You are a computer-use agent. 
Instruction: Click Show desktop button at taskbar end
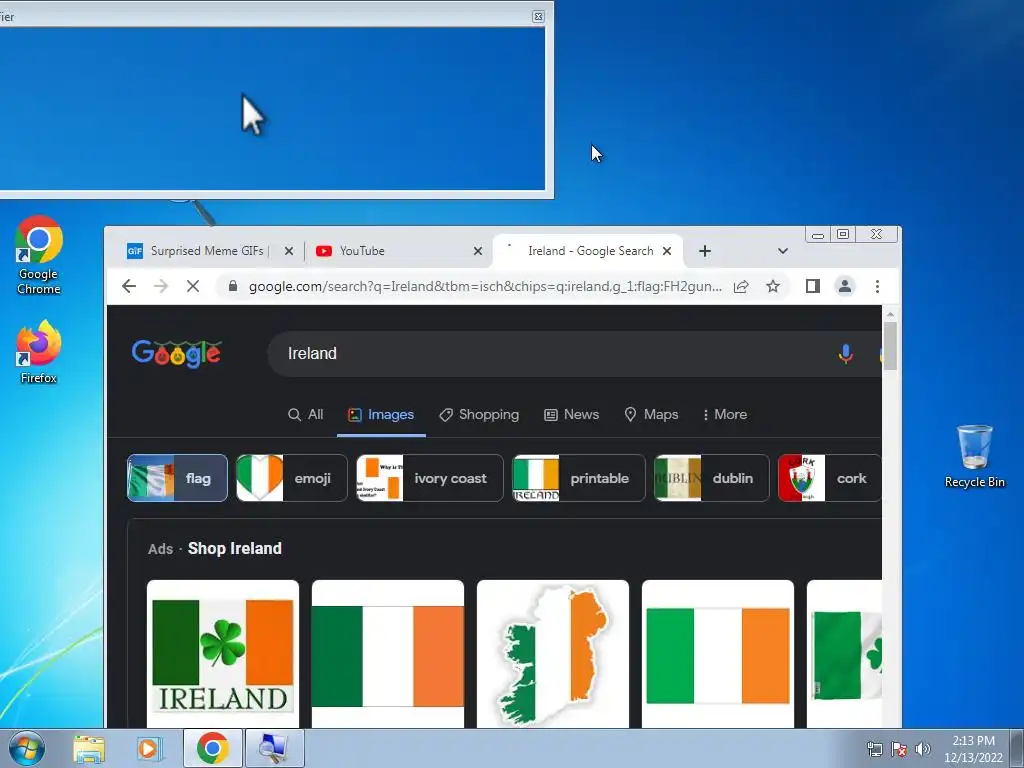pyautogui.click(x=1017, y=748)
